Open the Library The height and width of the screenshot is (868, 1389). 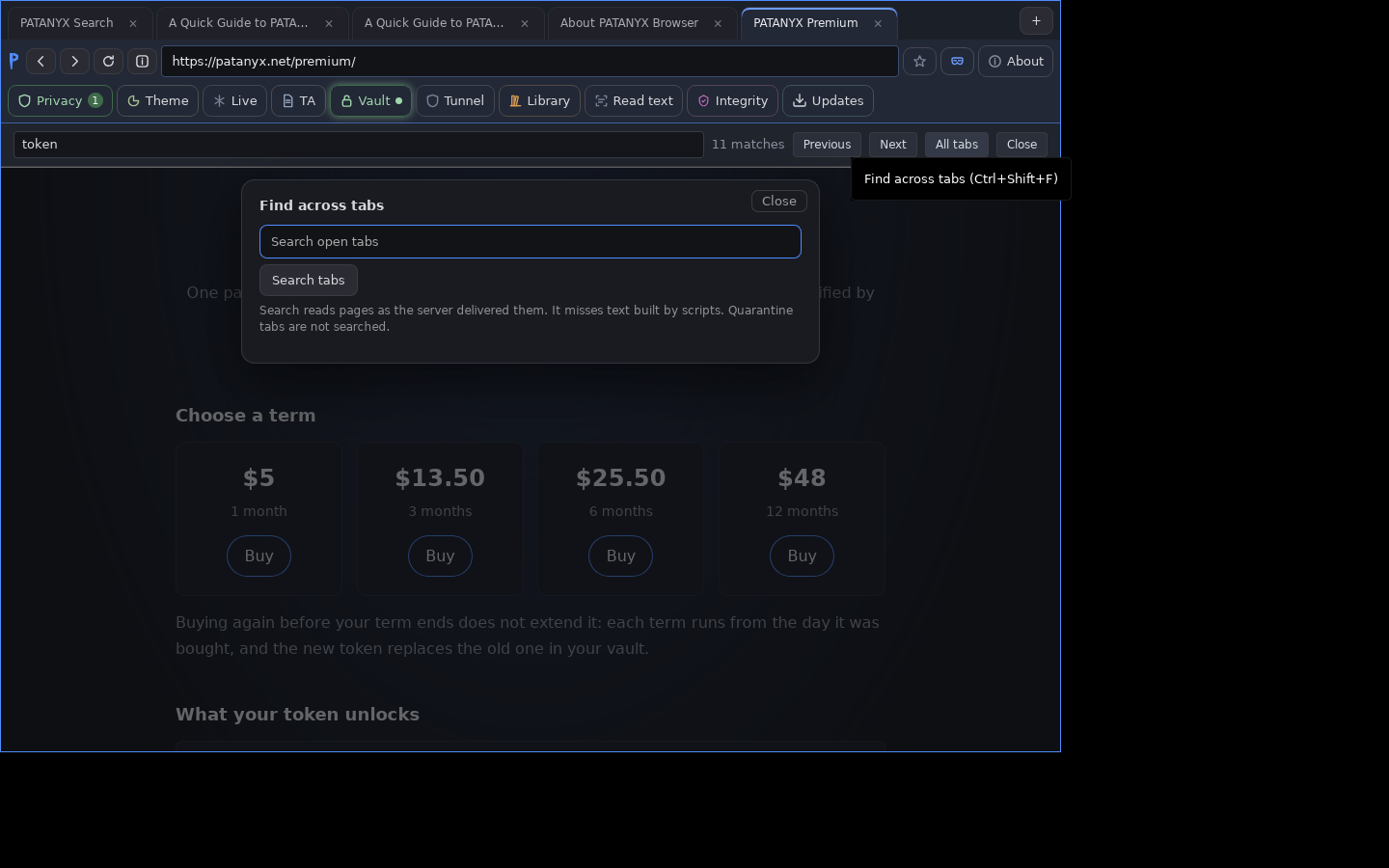[x=539, y=100]
